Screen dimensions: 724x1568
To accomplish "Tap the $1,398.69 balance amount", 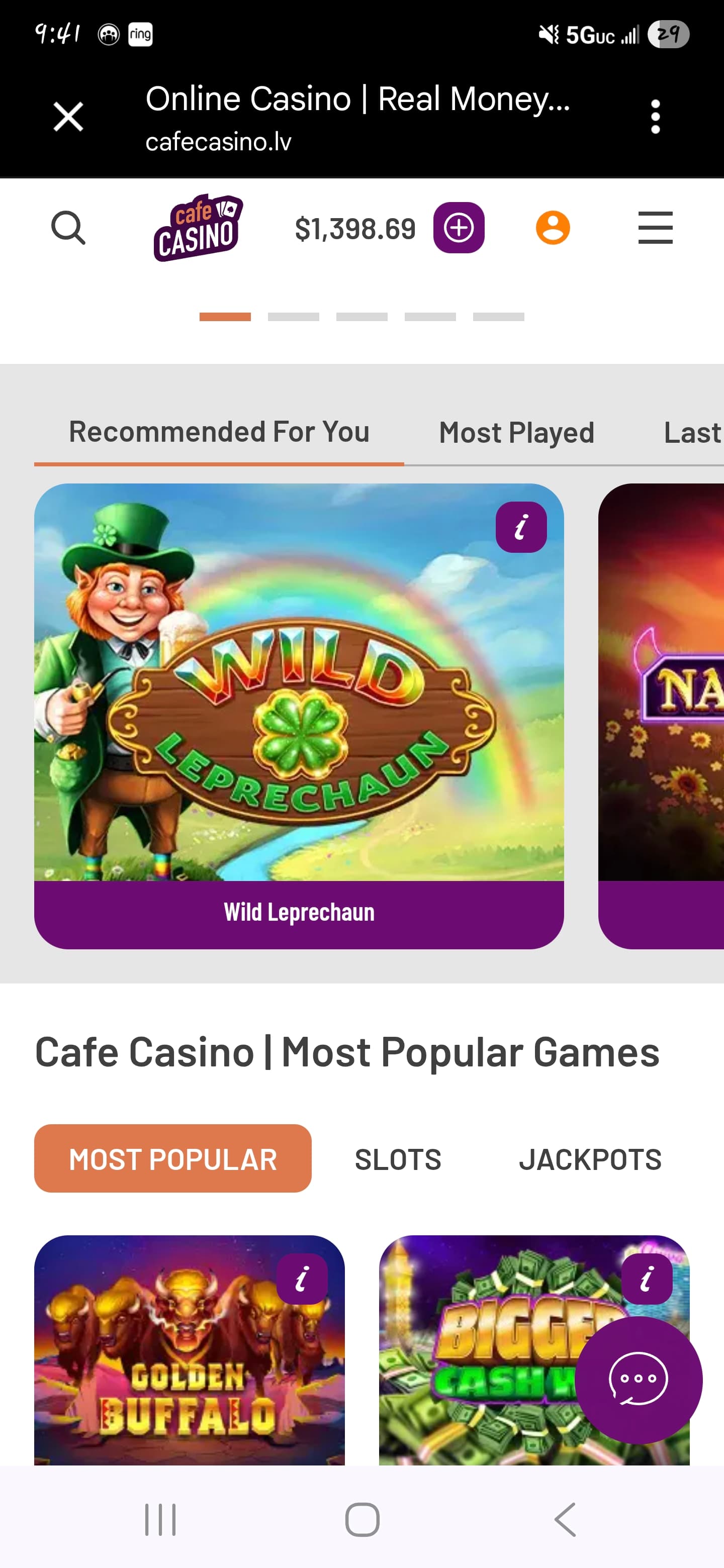I will coord(355,229).
